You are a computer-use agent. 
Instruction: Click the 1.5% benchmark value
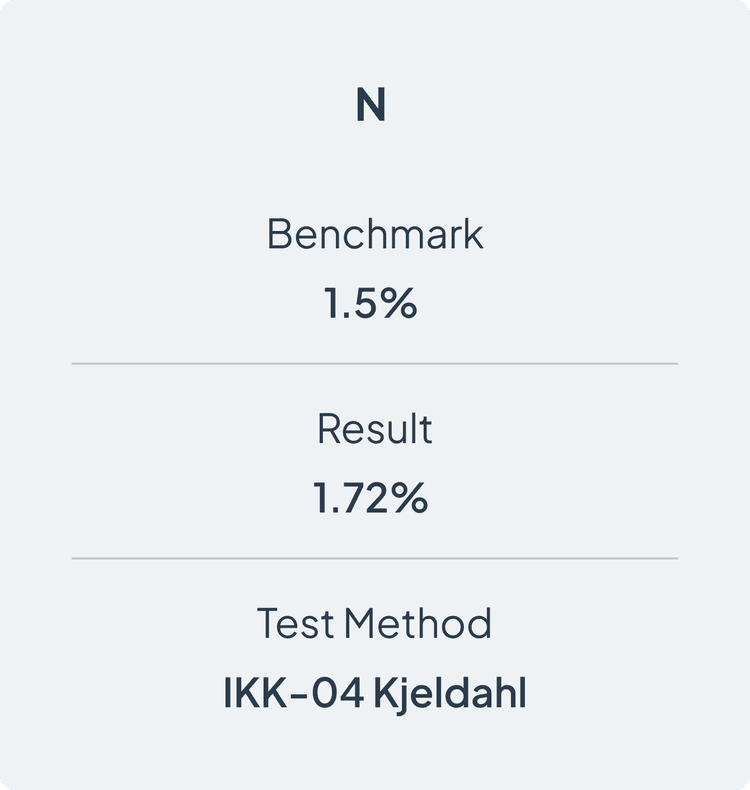pos(371,303)
